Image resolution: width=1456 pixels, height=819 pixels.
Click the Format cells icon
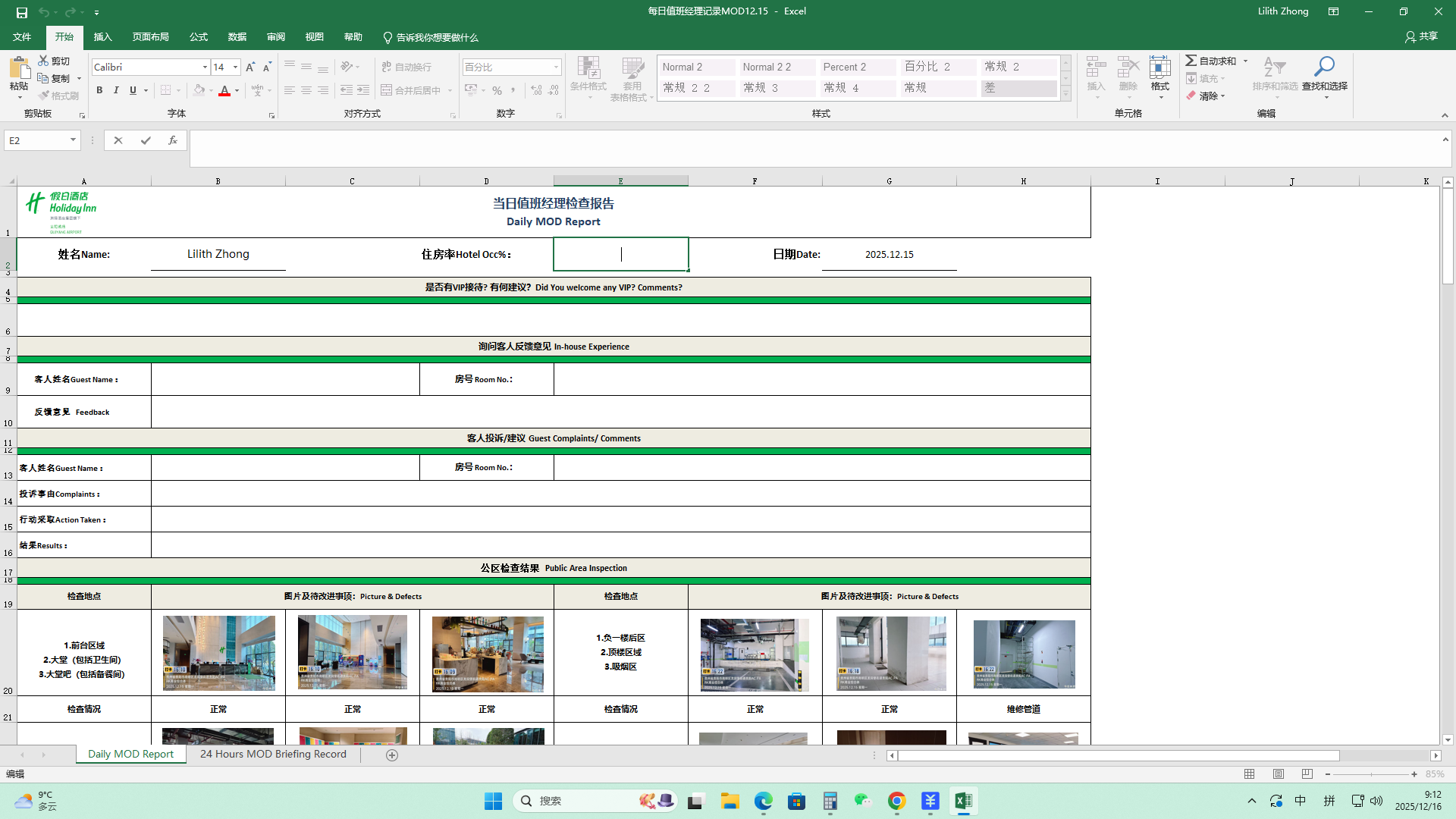pos(1159,70)
